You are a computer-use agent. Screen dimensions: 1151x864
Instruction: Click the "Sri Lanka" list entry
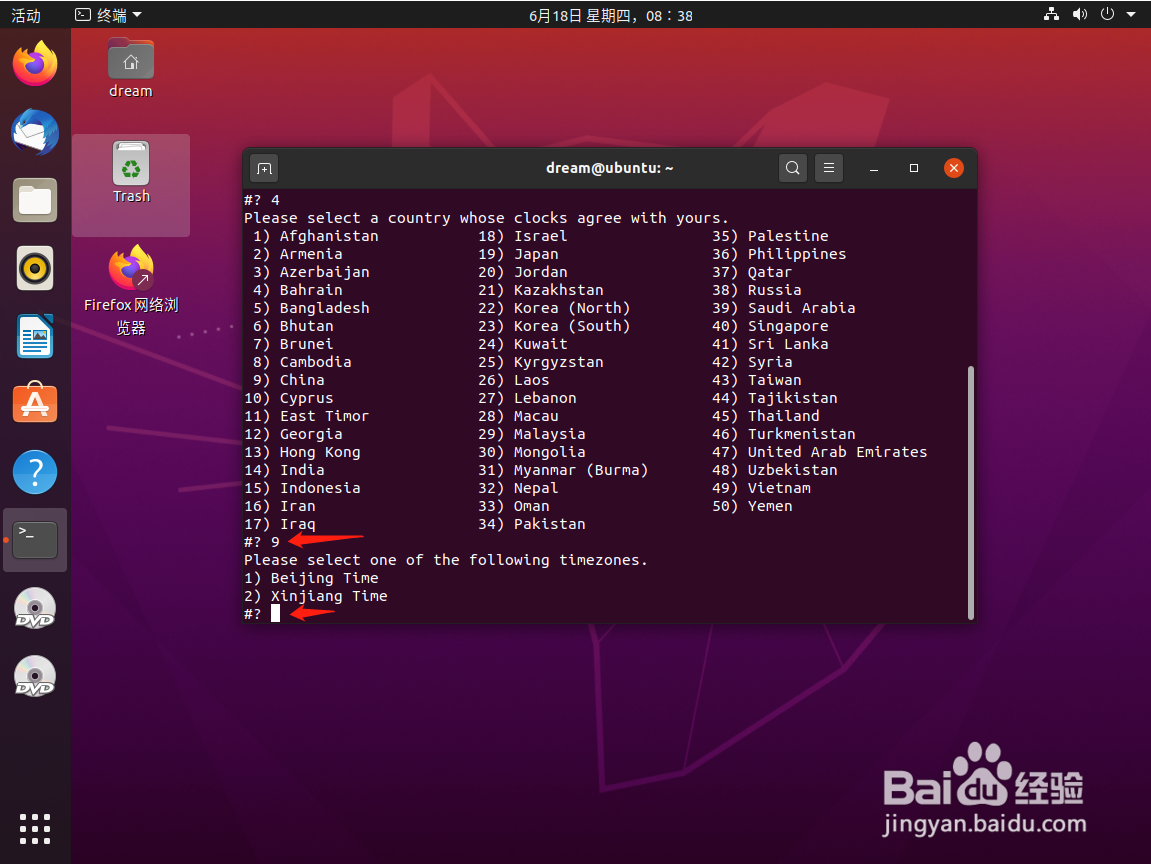[788, 344]
